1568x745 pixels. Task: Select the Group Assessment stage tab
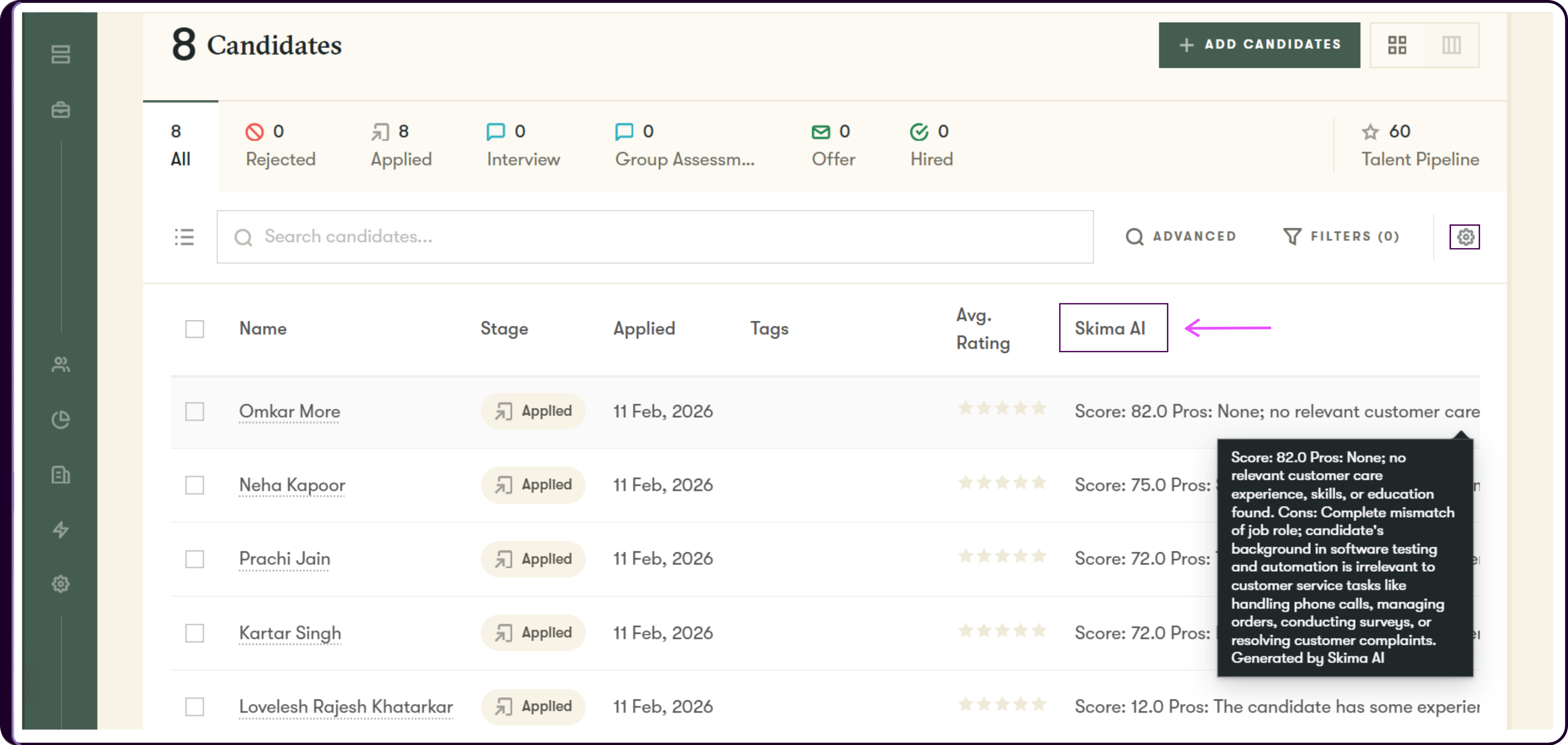685,146
